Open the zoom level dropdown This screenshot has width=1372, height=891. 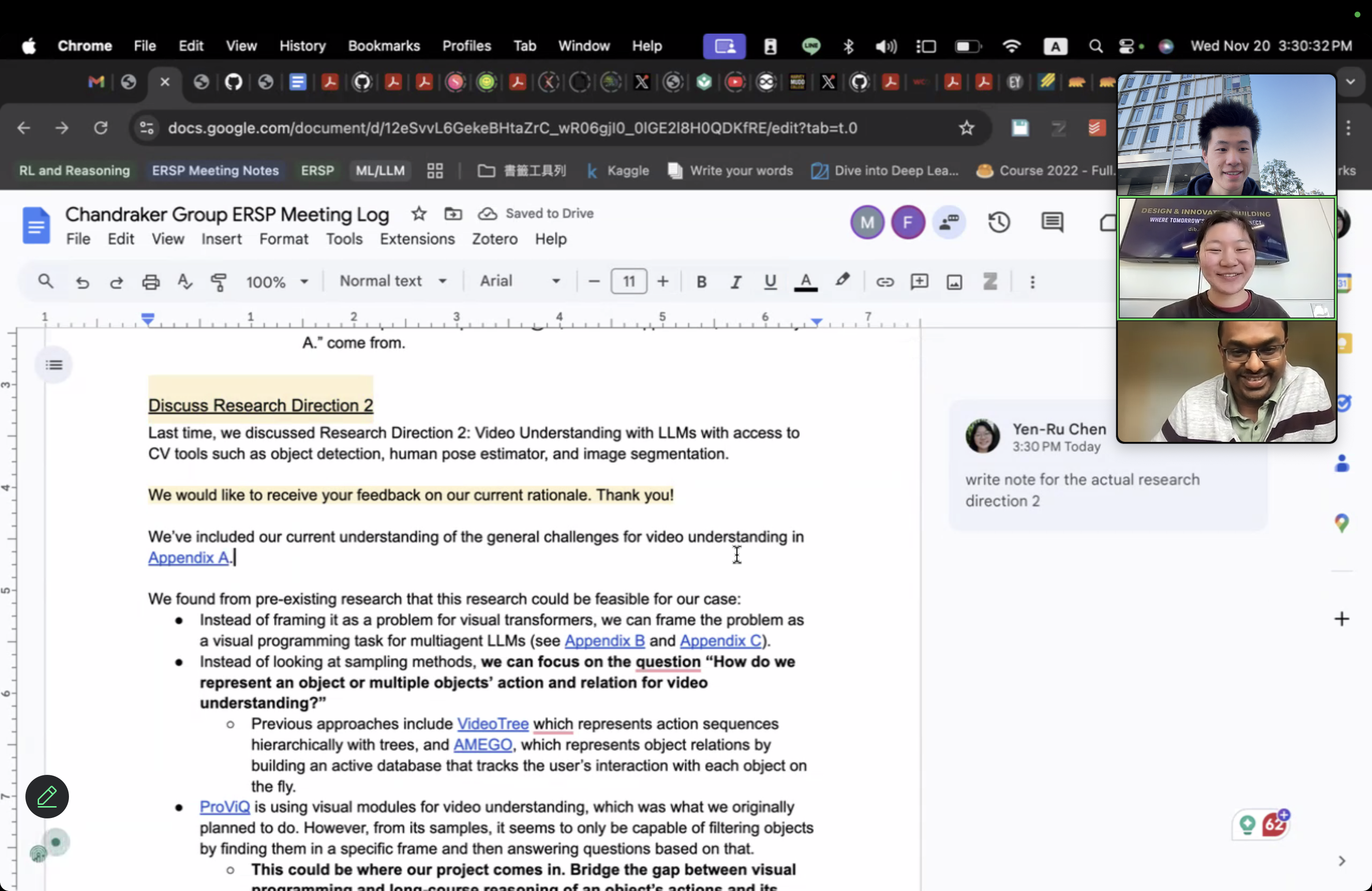point(277,282)
